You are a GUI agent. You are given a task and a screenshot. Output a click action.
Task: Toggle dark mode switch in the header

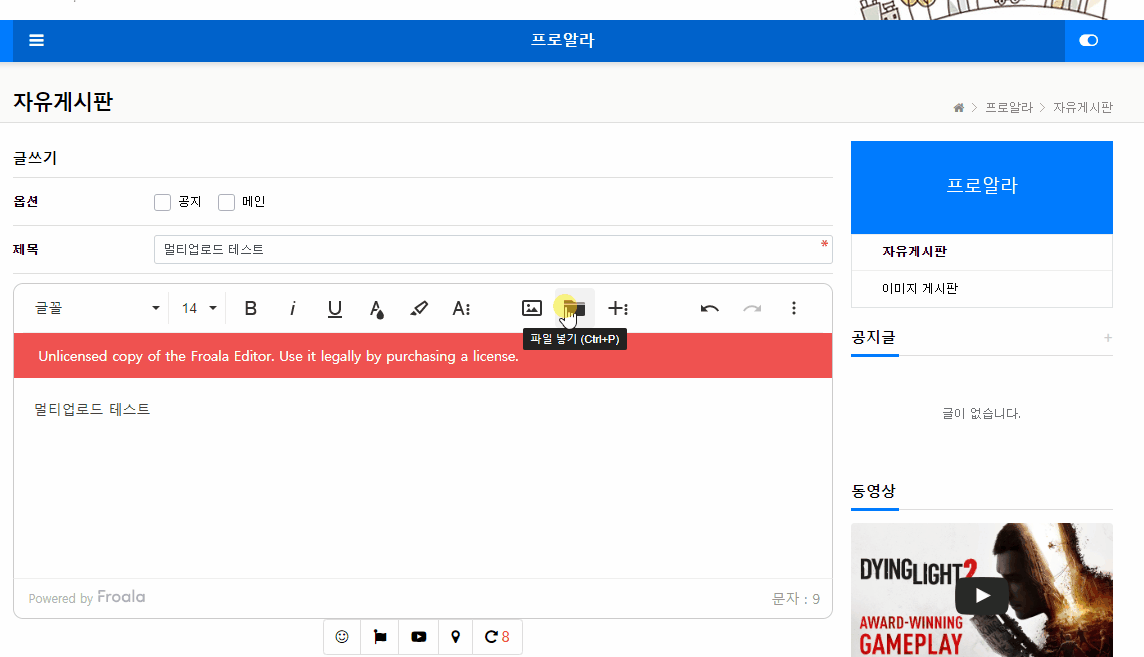[1088, 40]
